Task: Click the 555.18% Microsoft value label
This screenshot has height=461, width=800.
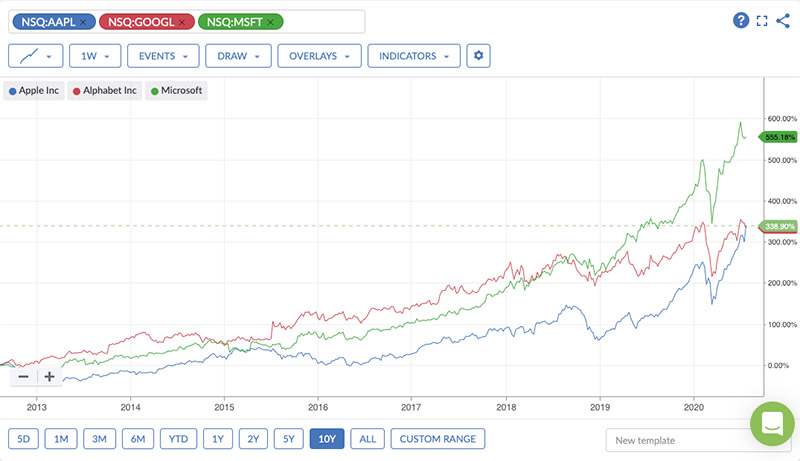Action: (779, 137)
